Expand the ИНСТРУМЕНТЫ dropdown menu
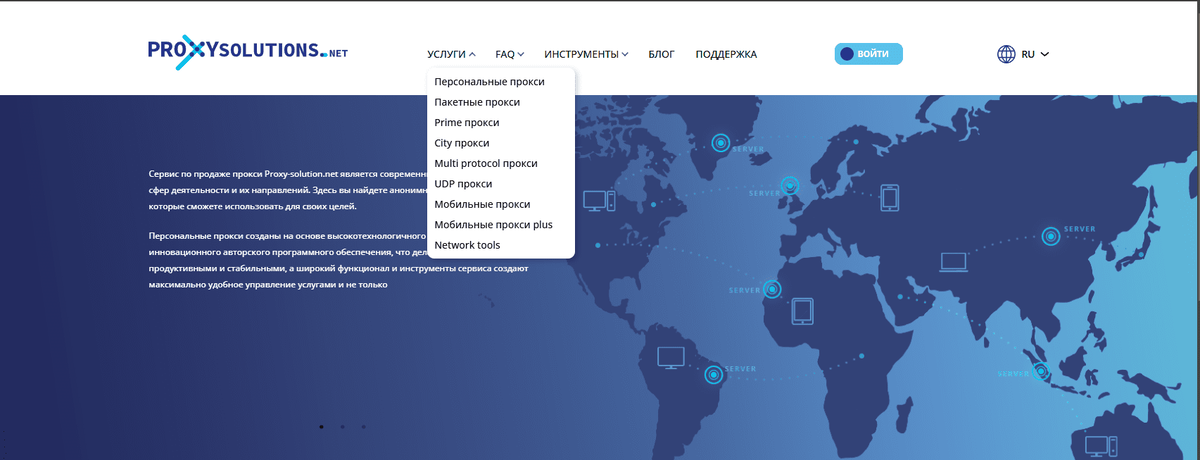The image size is (1200, 460). point(586,54)
